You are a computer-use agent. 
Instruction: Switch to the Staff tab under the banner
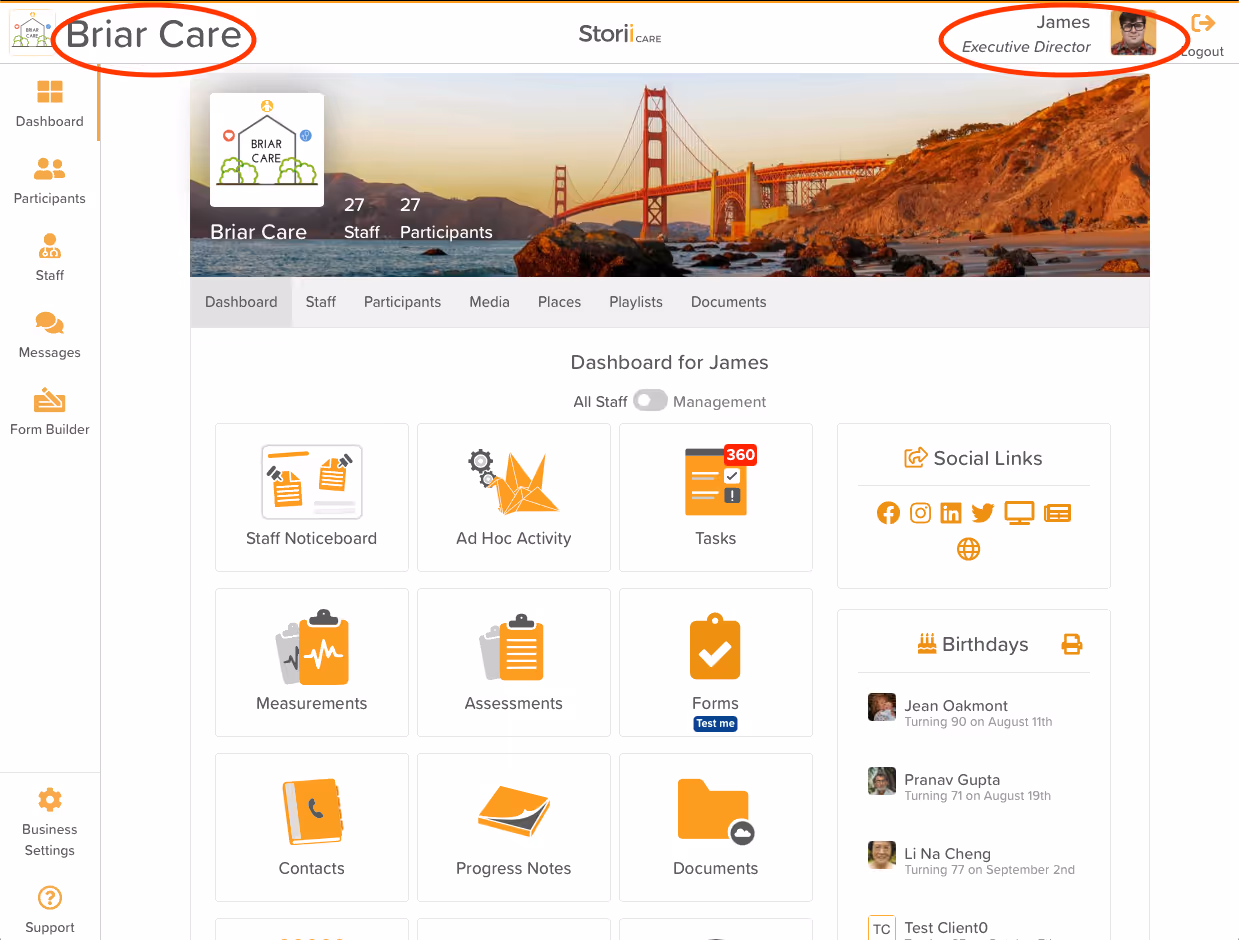[321, 302]
